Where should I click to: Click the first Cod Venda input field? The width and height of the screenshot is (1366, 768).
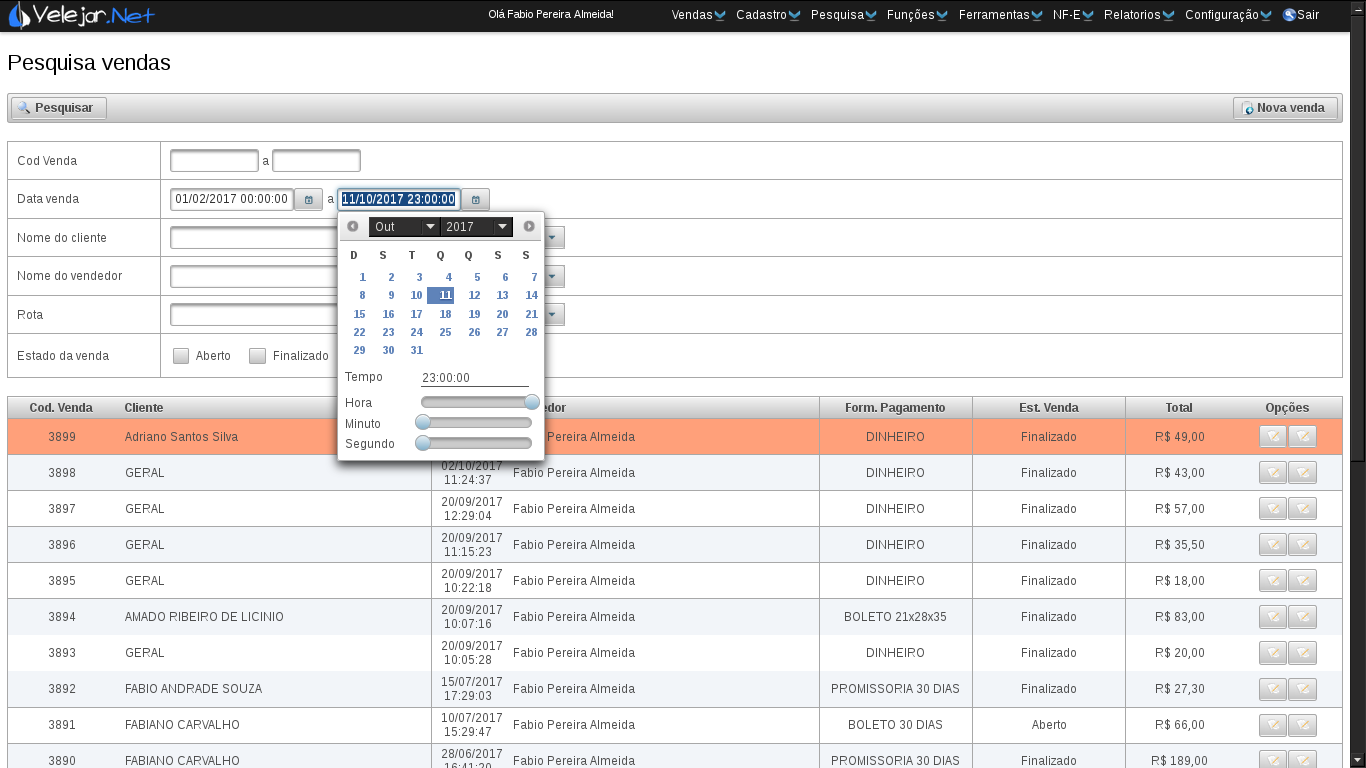tap(214, 161)
